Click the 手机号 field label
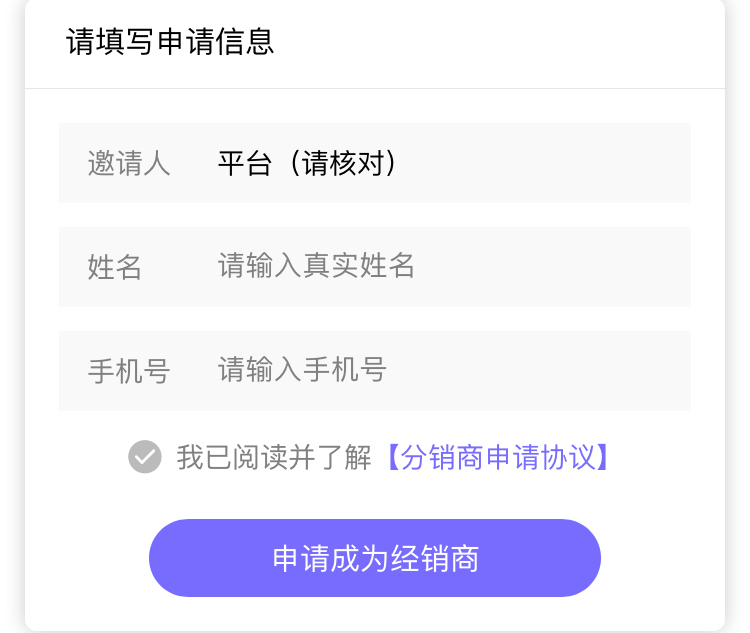The height and width of the screenshot is (633, 750). click(129, 371)
